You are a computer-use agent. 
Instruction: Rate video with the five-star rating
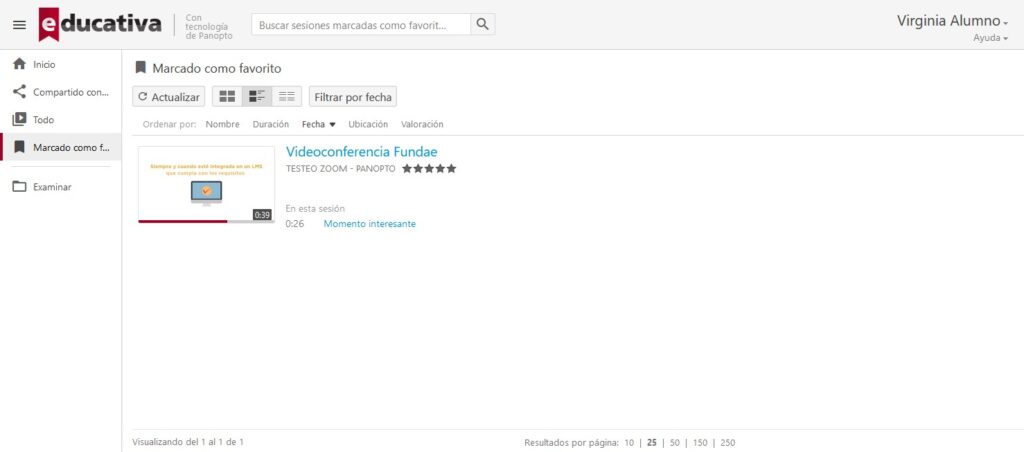(429, 169)
